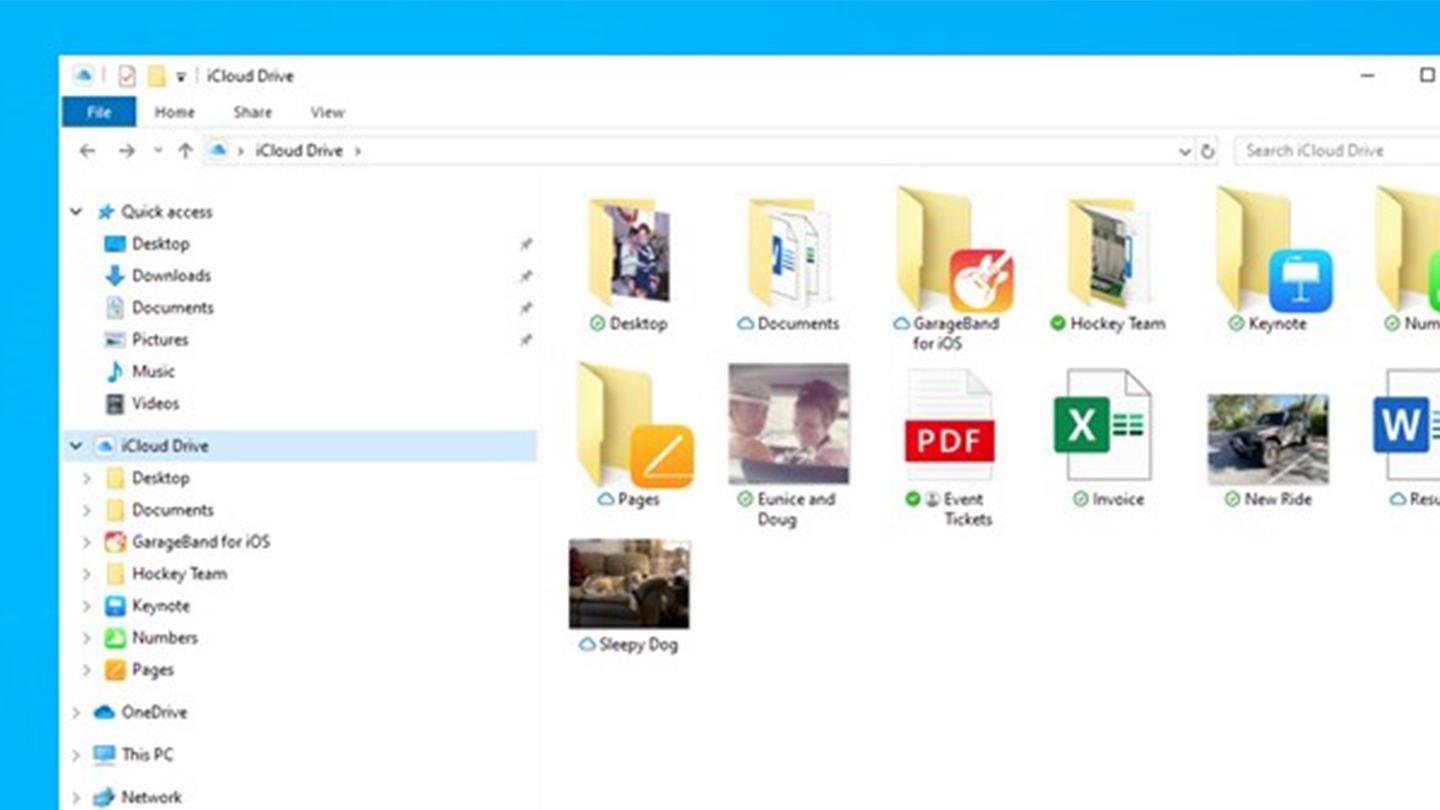
Task: Open the address bar history dropdown
Action: coord(1184,152)
